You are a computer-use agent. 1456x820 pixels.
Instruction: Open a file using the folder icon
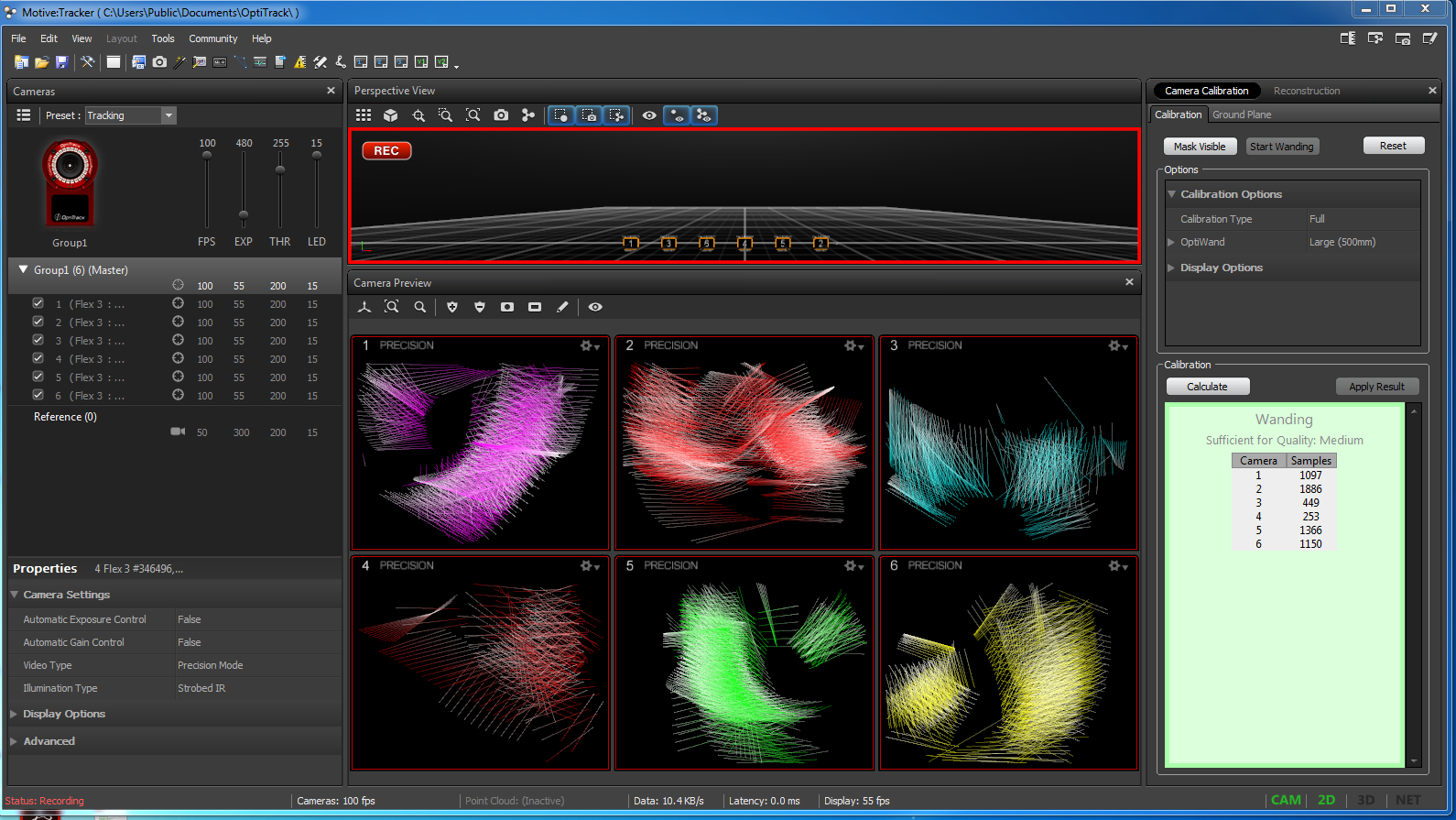(x=41, y=62)
